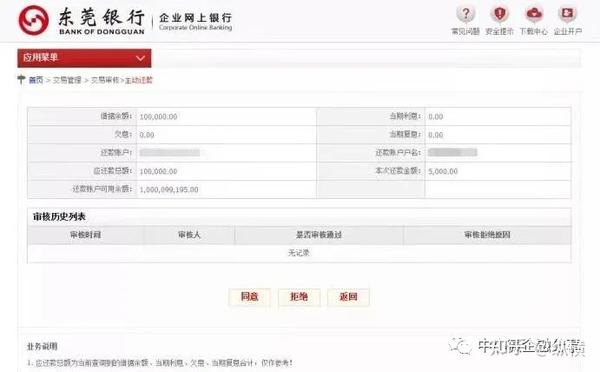Click the blurred 还款账户 value
600x372 pixels.
(x=170, y=153)
